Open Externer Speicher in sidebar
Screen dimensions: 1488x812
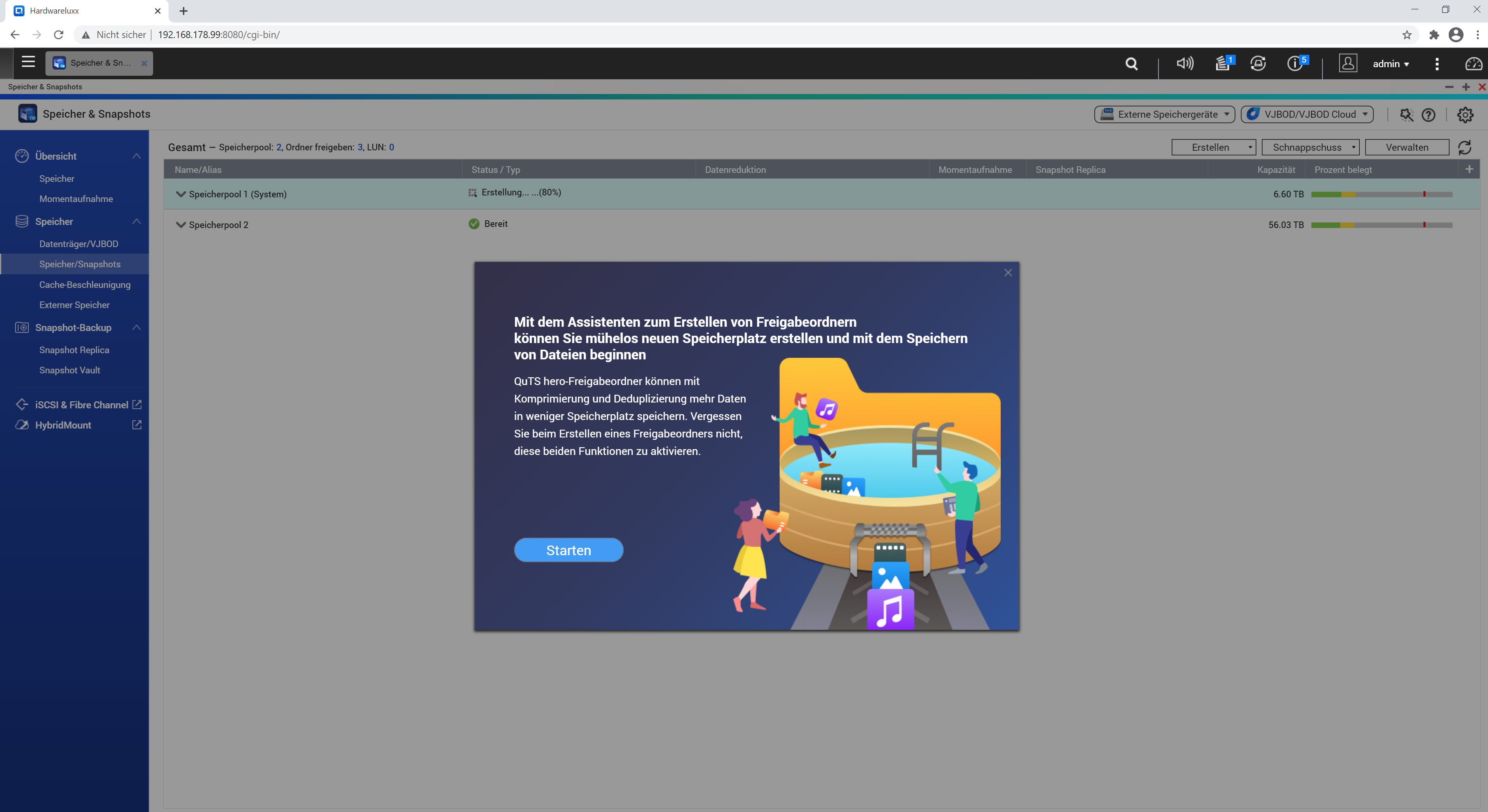point(75,305)
